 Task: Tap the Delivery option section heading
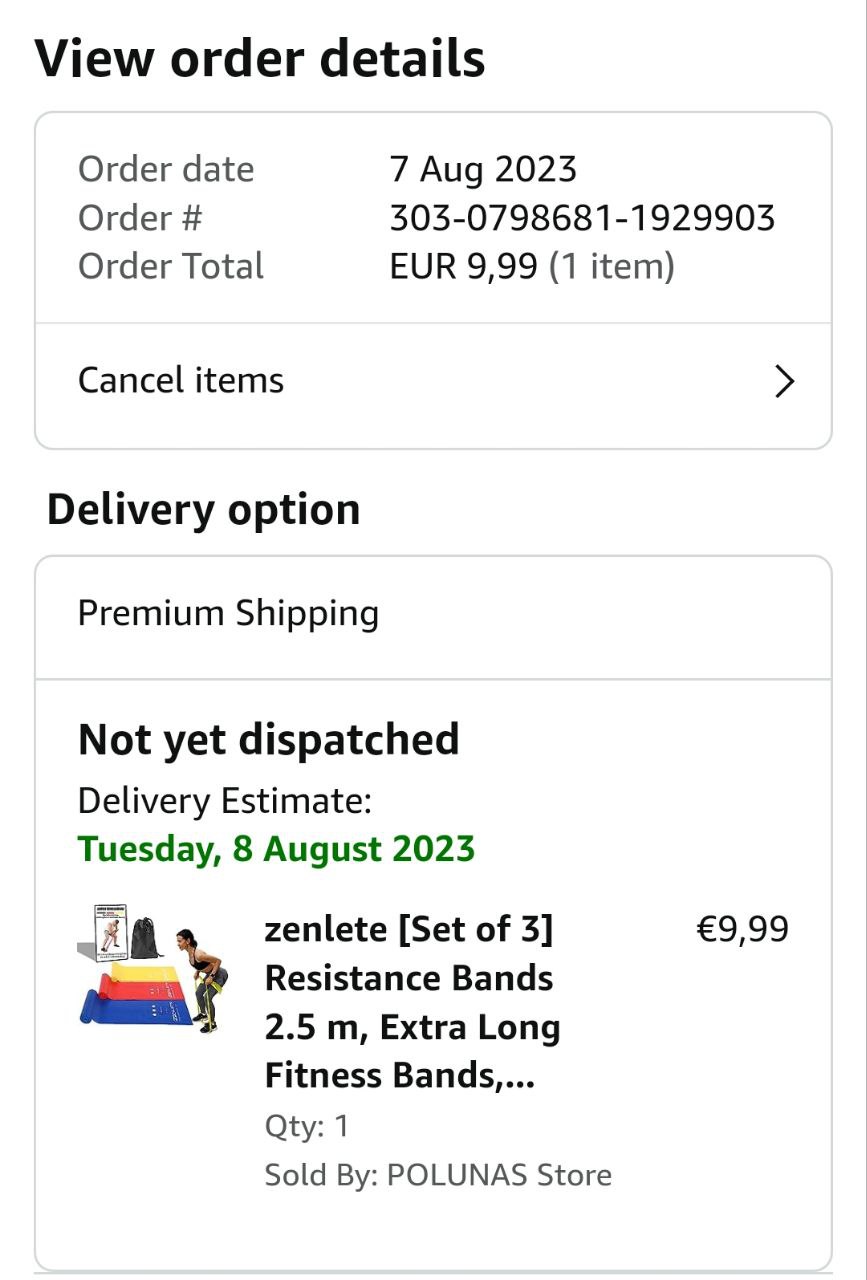pyautogui.click(x=203, y=509)
